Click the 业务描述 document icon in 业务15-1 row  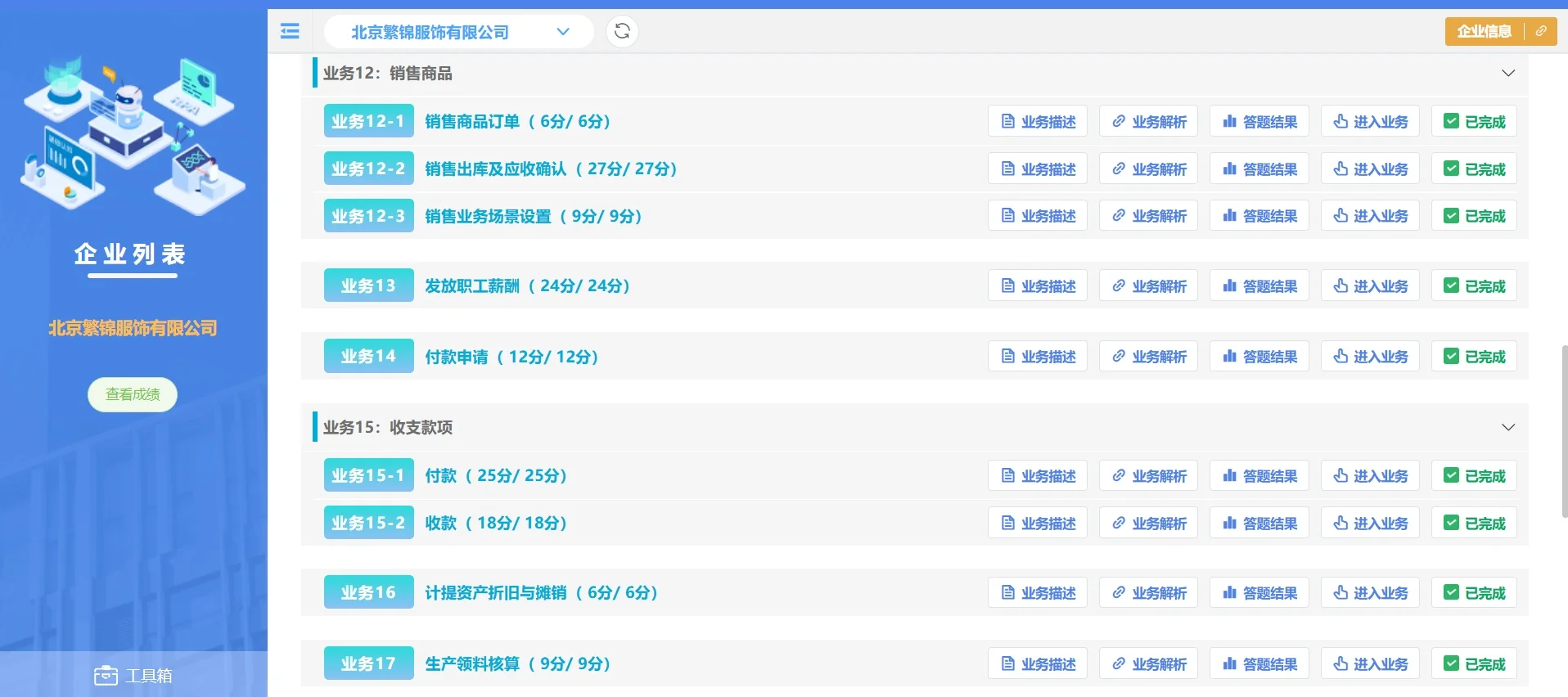[1008, 475]
